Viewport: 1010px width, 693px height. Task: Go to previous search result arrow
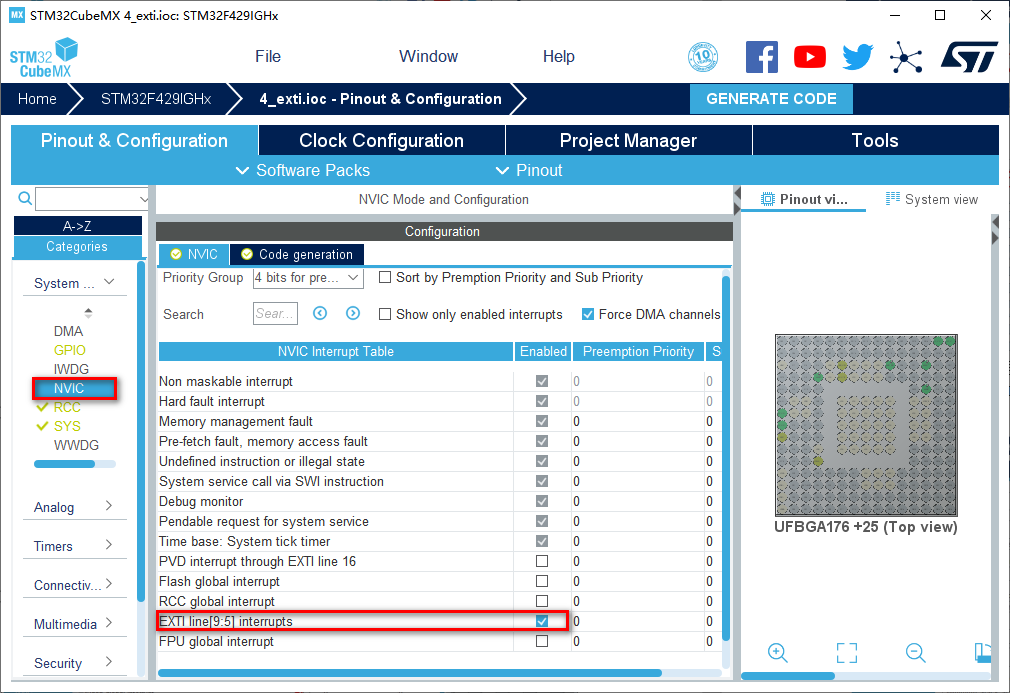coord(320,314)
